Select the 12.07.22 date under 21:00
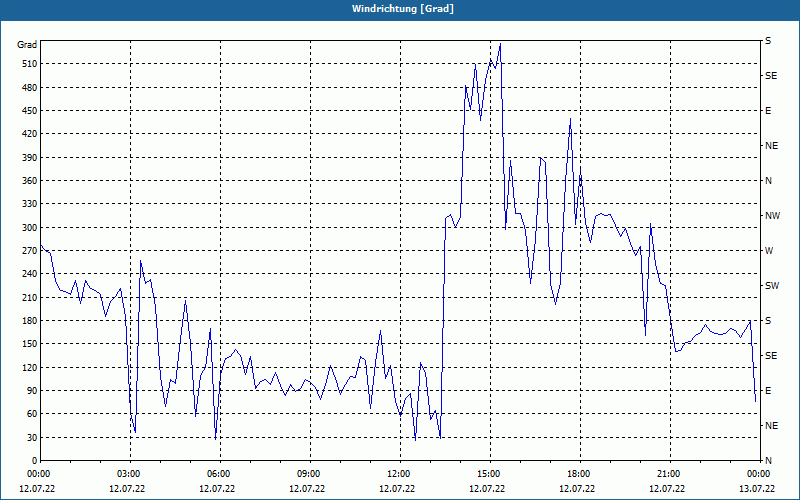800x500 pixels. click(x=667, y=489)
